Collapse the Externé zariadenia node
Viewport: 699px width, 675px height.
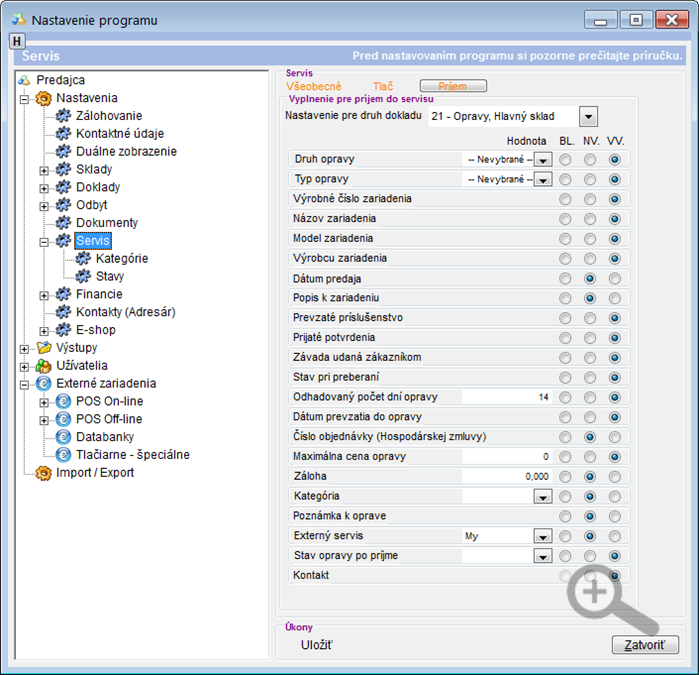(24, 384)
